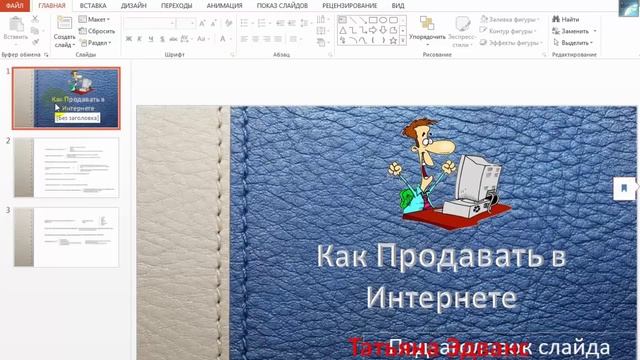Click the Экспресс-стили quick styles button

tap(462, 32)
